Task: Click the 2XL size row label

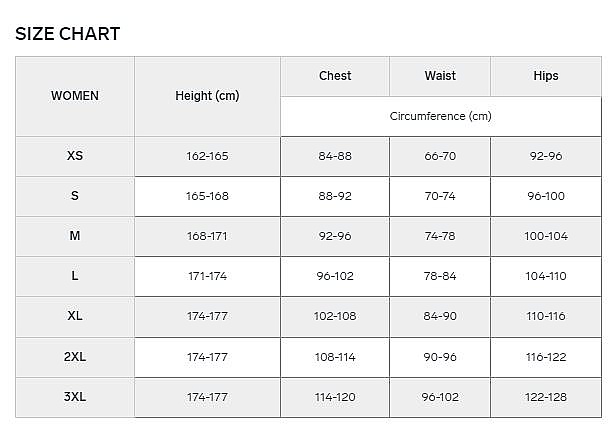Action: 75,357
